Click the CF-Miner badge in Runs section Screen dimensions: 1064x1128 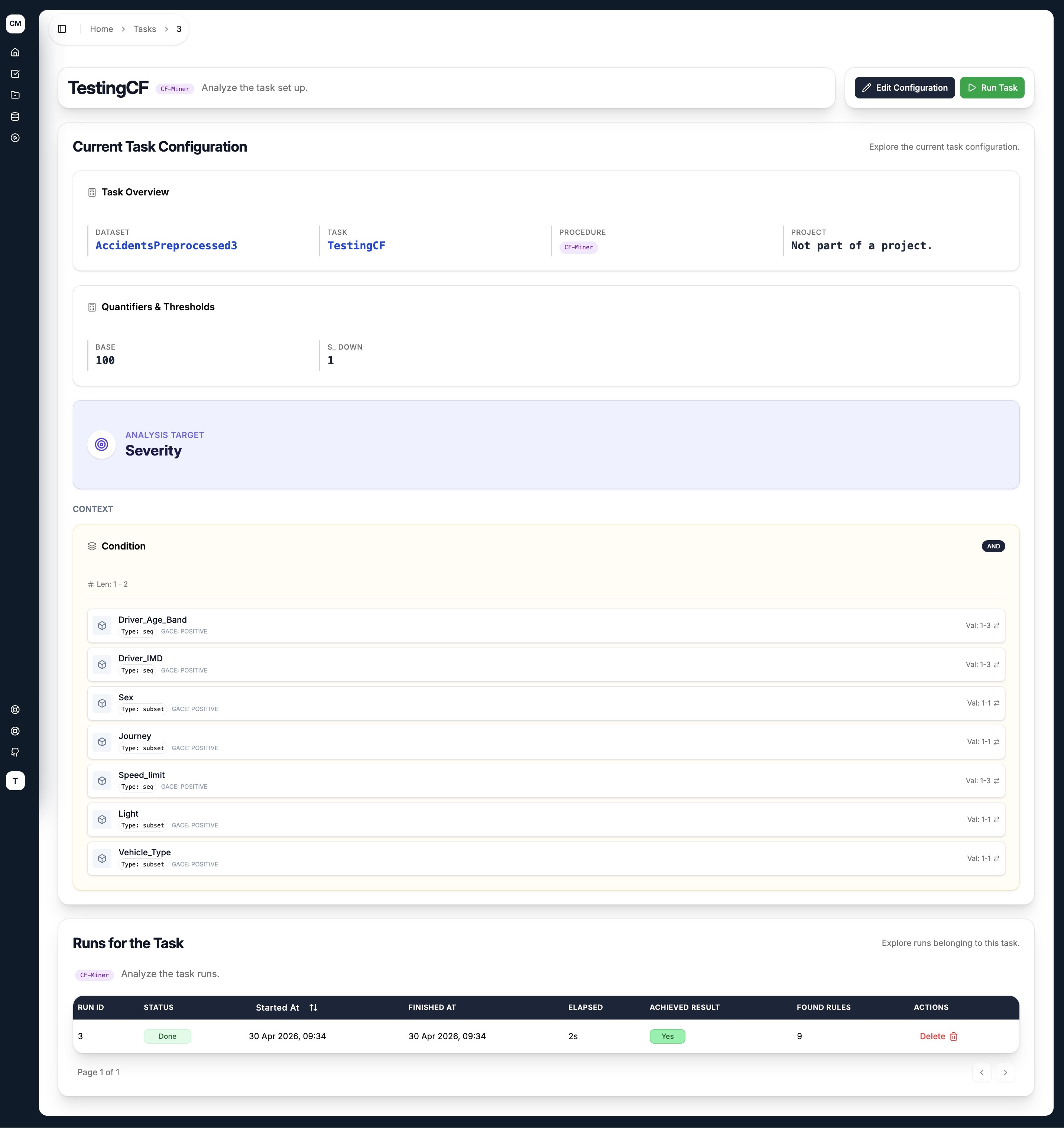click(x=94, y=975)
